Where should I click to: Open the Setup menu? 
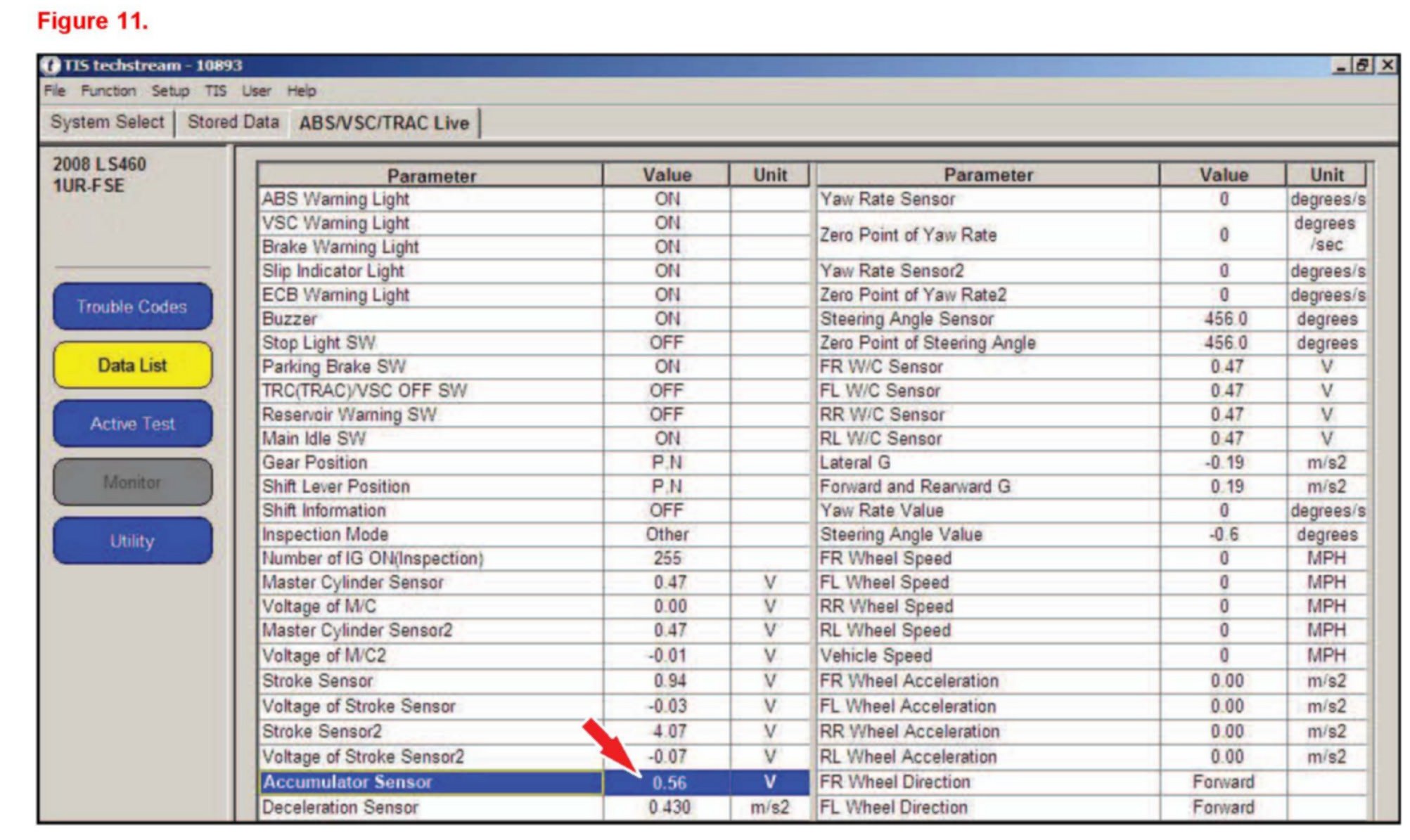click(x=170, y=91)
